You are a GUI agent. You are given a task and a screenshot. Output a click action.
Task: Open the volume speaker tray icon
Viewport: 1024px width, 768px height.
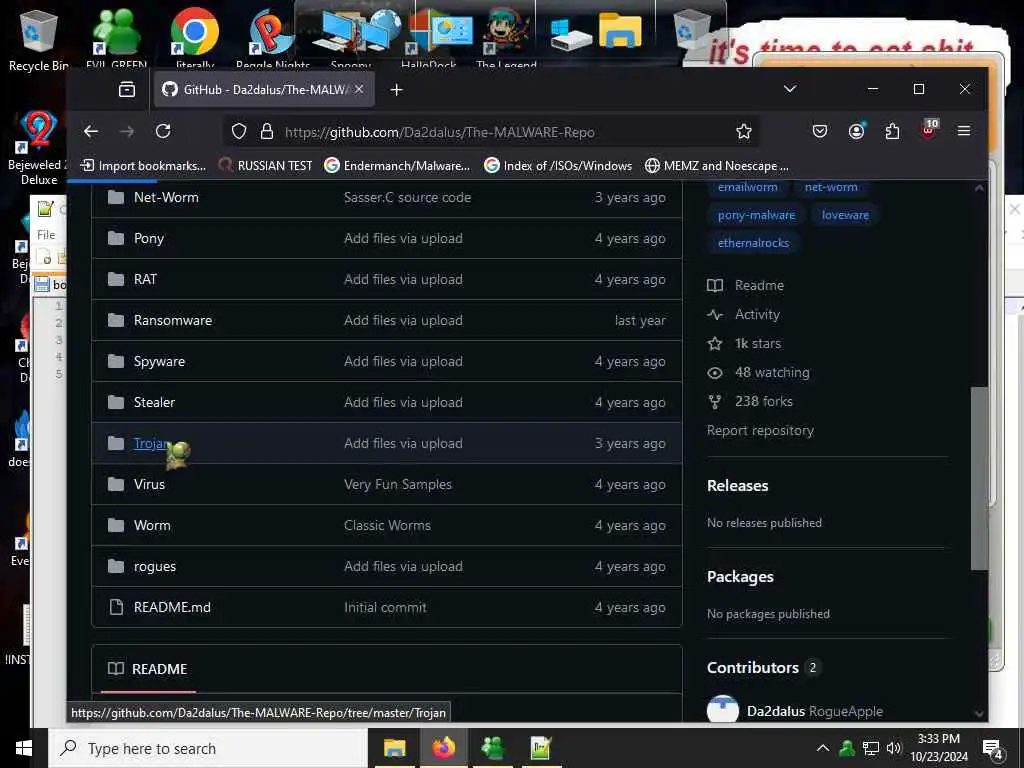[x=894, y=748]
